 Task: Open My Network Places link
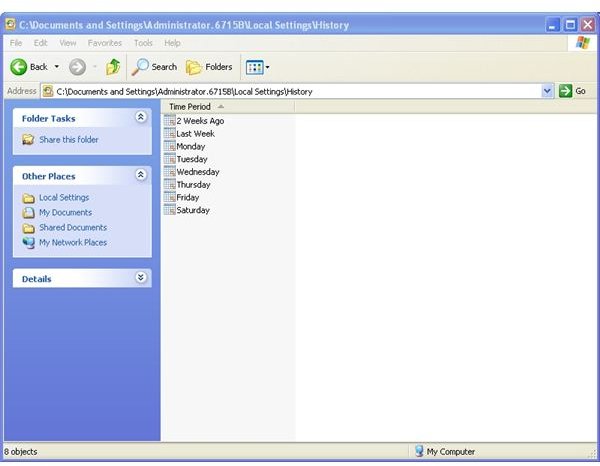tap(73, 242)
